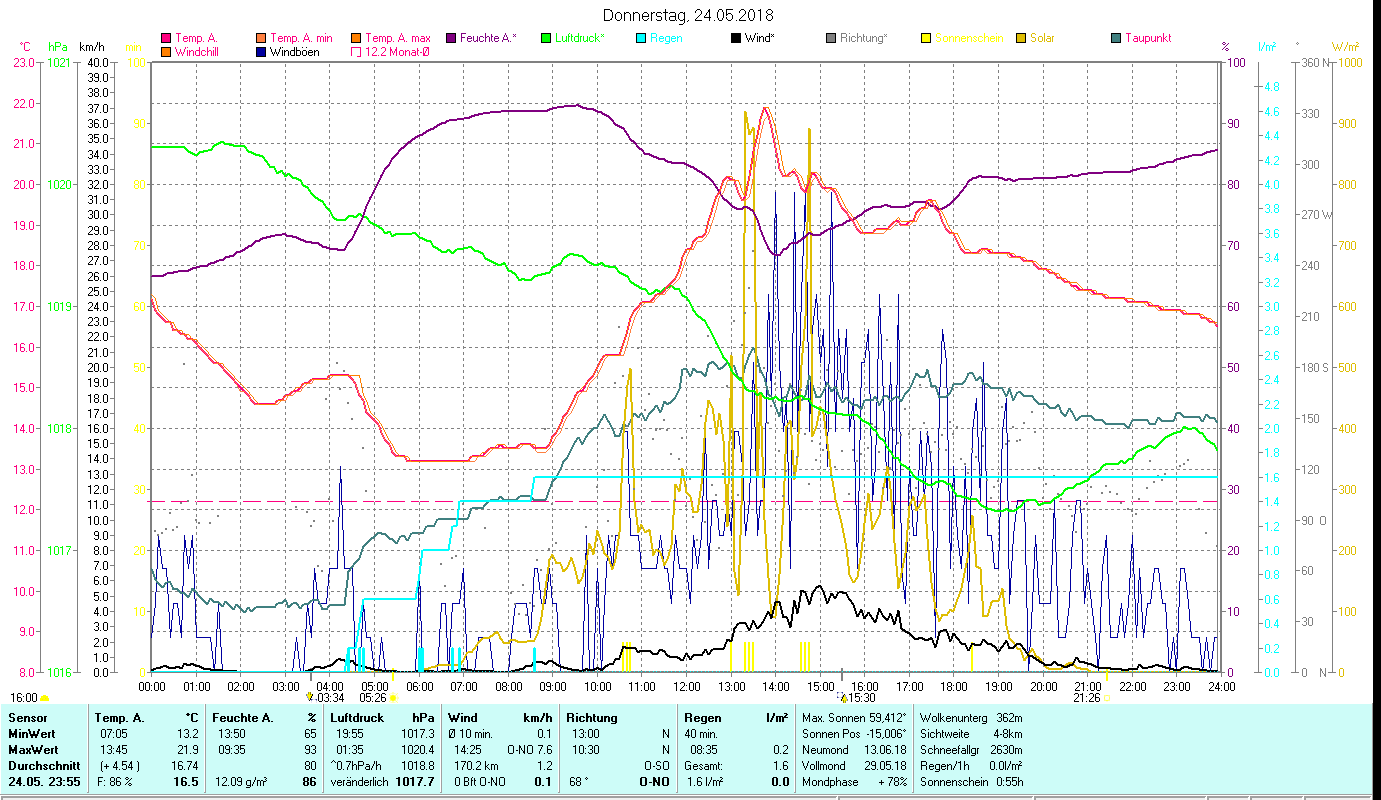Pick the cyan Regen legend swatch
1381x800 pixels.
[641, 38]
